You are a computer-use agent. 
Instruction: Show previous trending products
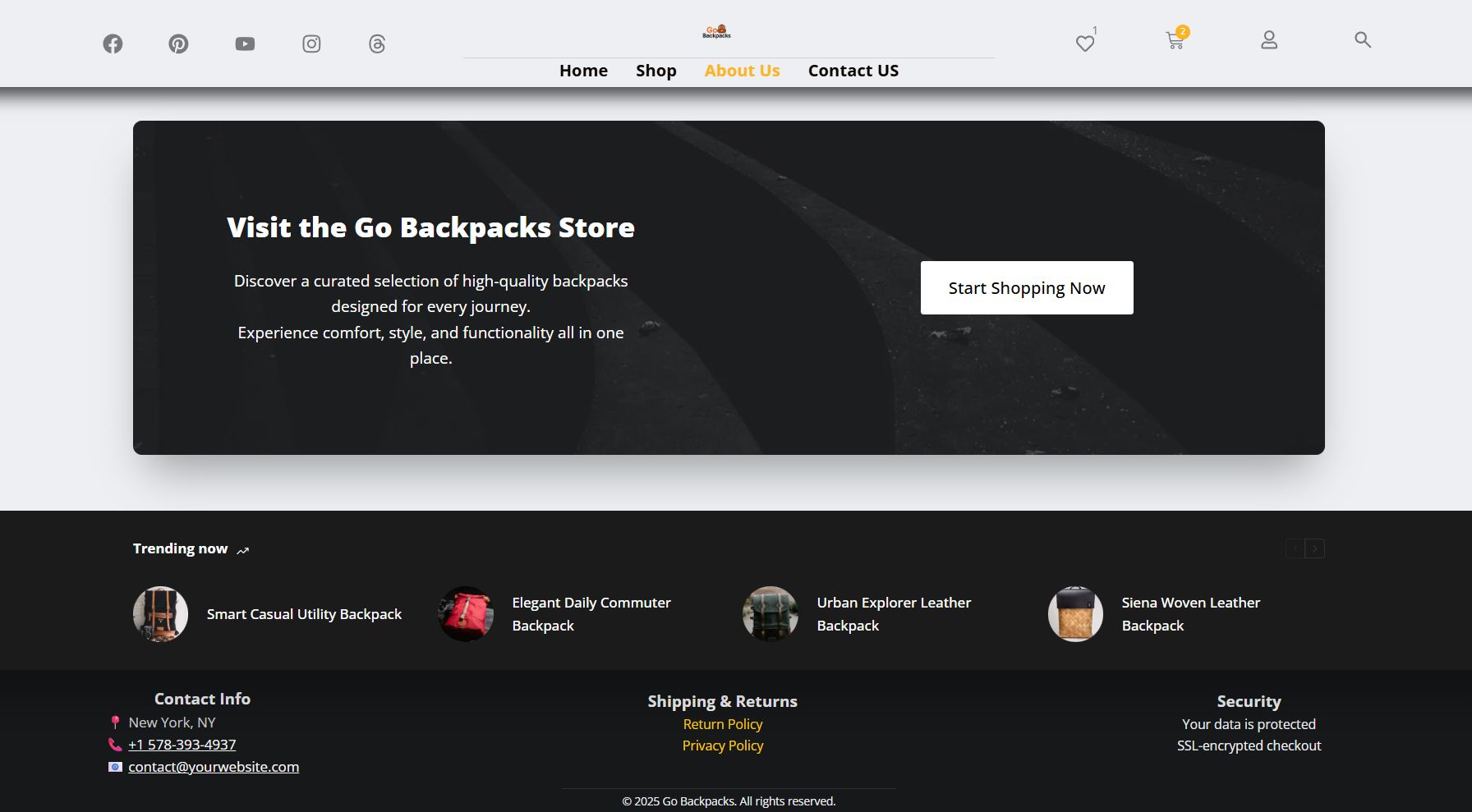(x=1295, y=548)
